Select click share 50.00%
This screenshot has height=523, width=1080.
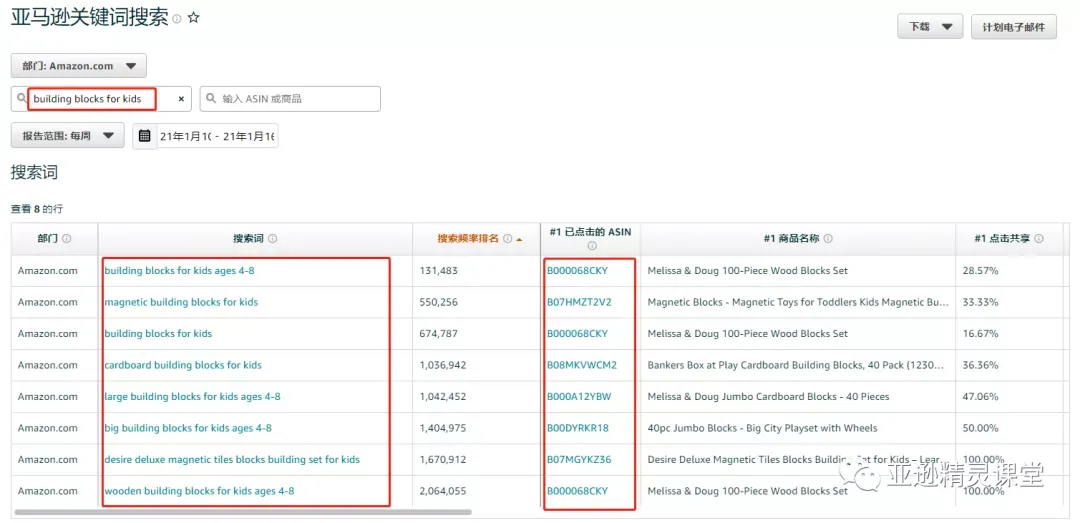pyautogui.click(x=981, y=428)
